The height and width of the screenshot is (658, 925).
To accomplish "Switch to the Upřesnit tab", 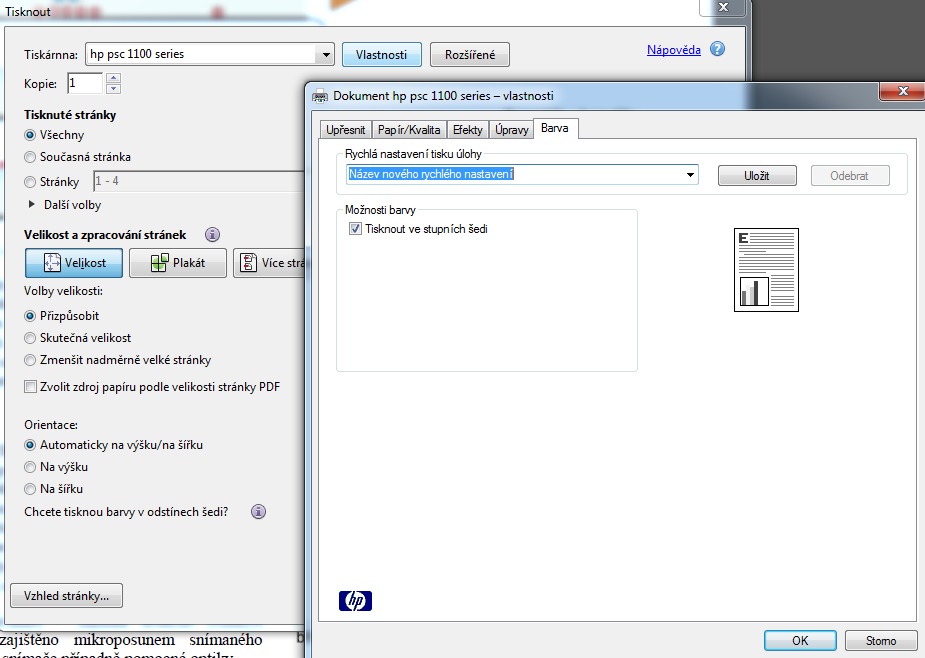I will click(x=346, y=130).
